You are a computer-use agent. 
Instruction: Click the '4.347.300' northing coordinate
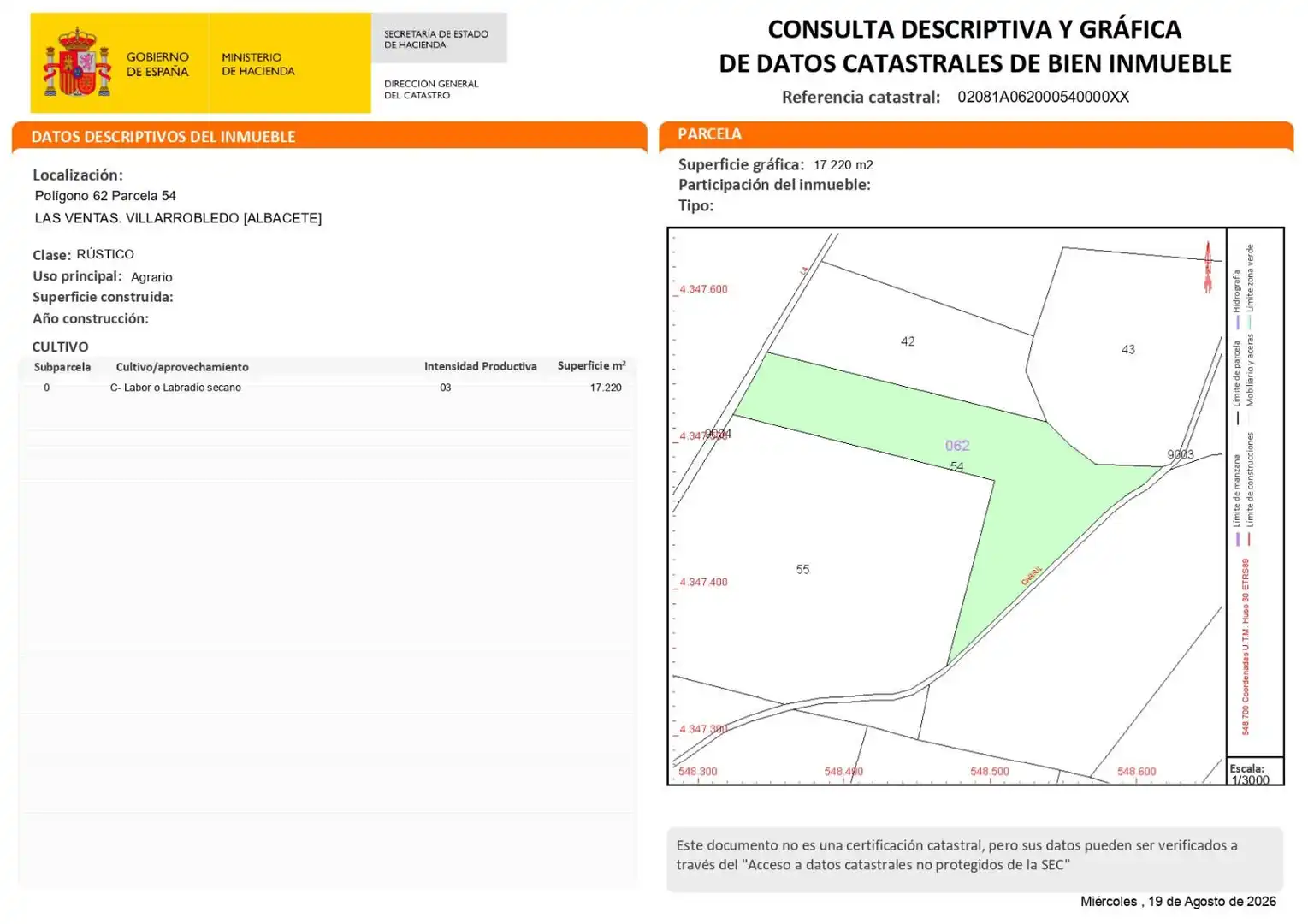703,729
